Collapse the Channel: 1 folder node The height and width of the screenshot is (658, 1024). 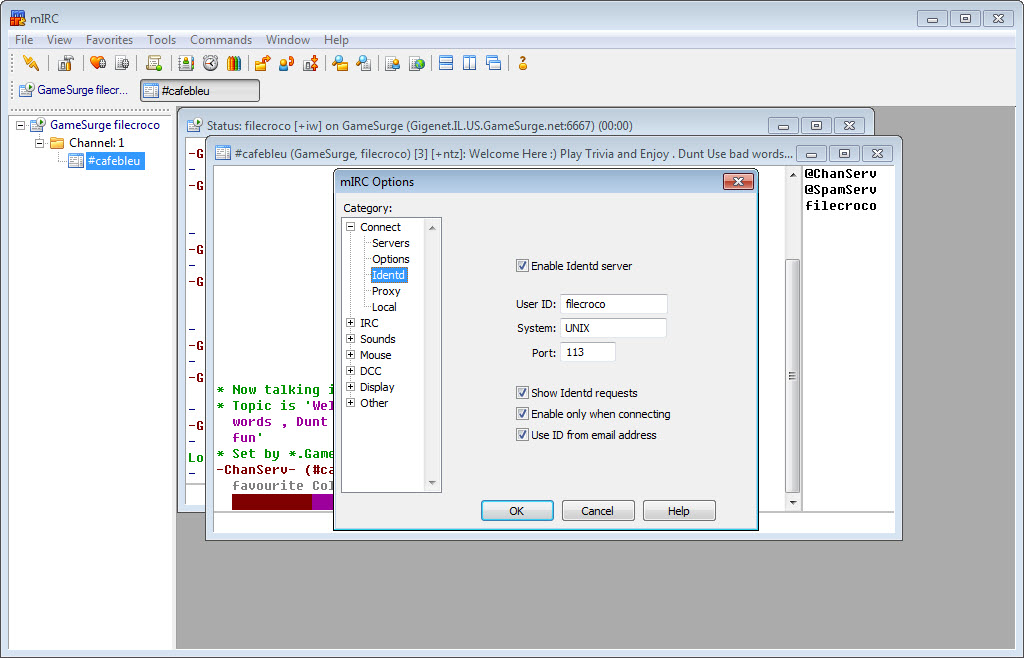coord(40,142)
